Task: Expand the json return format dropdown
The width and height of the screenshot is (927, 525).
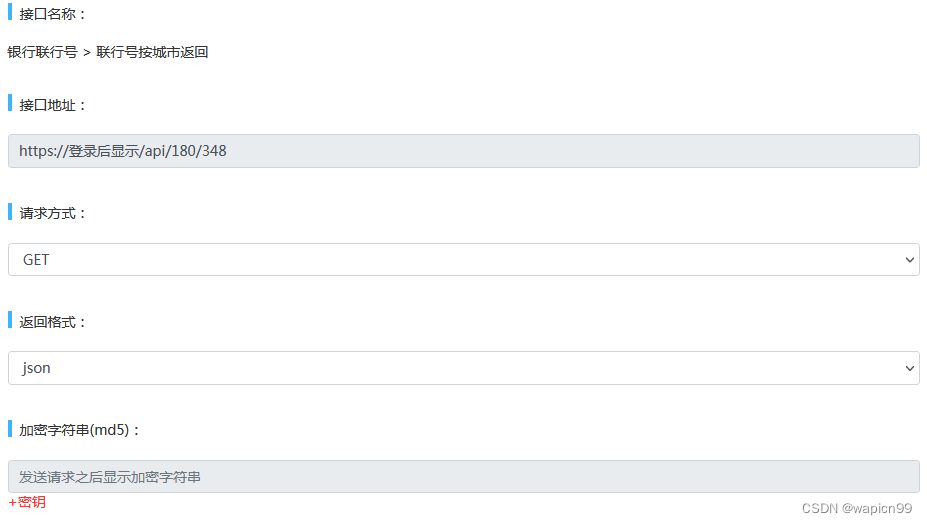Action: point(463,368)
